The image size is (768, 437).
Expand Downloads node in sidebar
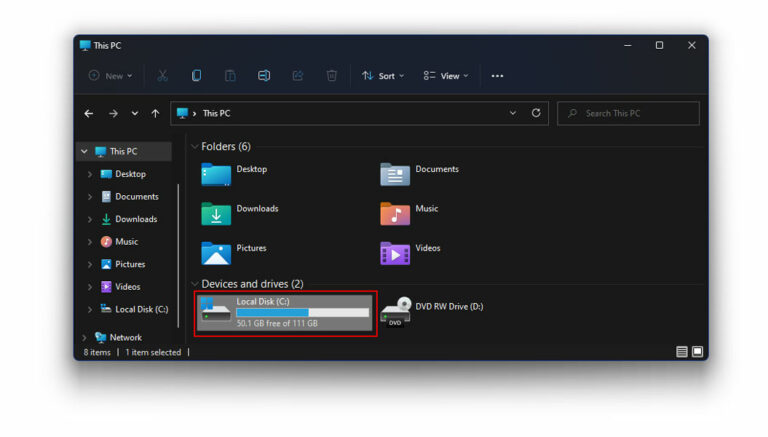pyautogui.click(x=90, y=219)
